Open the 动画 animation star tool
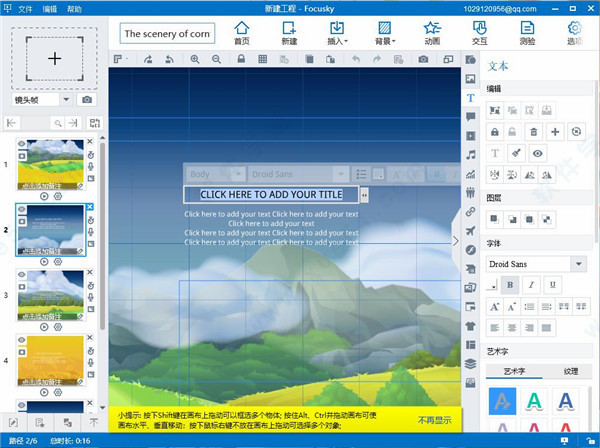The height and width of the screenshot is (448, 600). pyautogui.click(x=430, y=32)
